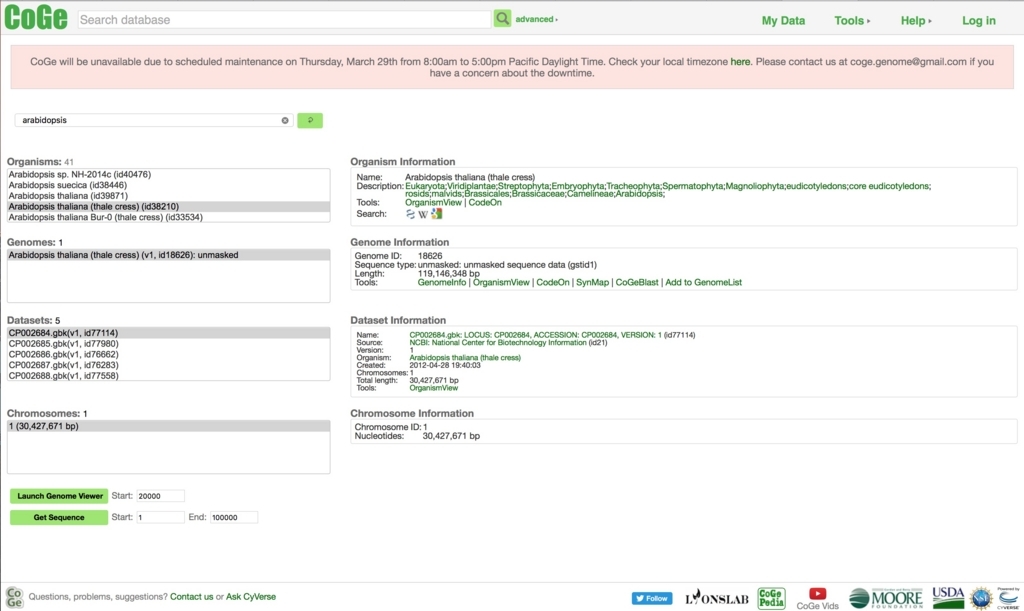1024x611 pixels.
Task: Click the Moore Foundation logo
Action: (x=886, y=598)
